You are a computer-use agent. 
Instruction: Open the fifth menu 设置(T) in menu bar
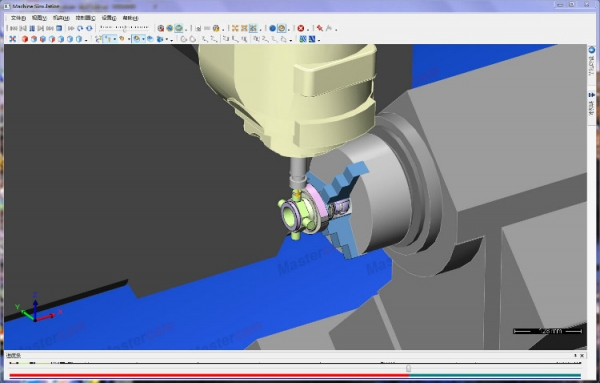[109, 18]
